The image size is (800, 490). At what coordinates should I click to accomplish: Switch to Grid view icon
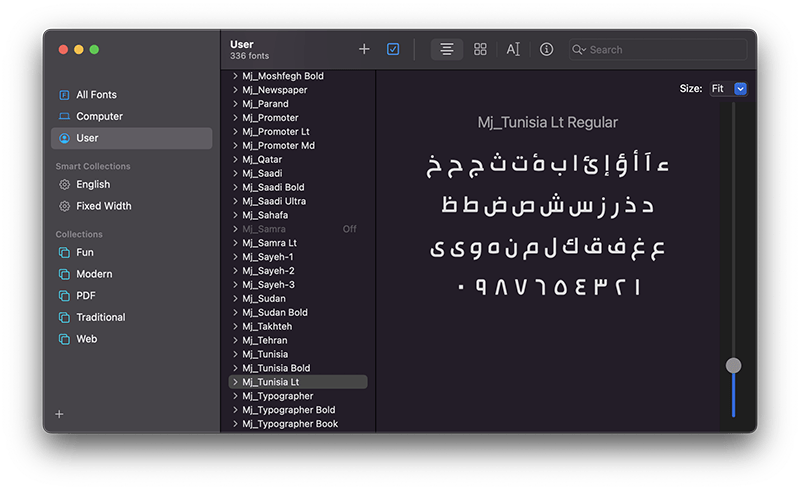(480, 49)
